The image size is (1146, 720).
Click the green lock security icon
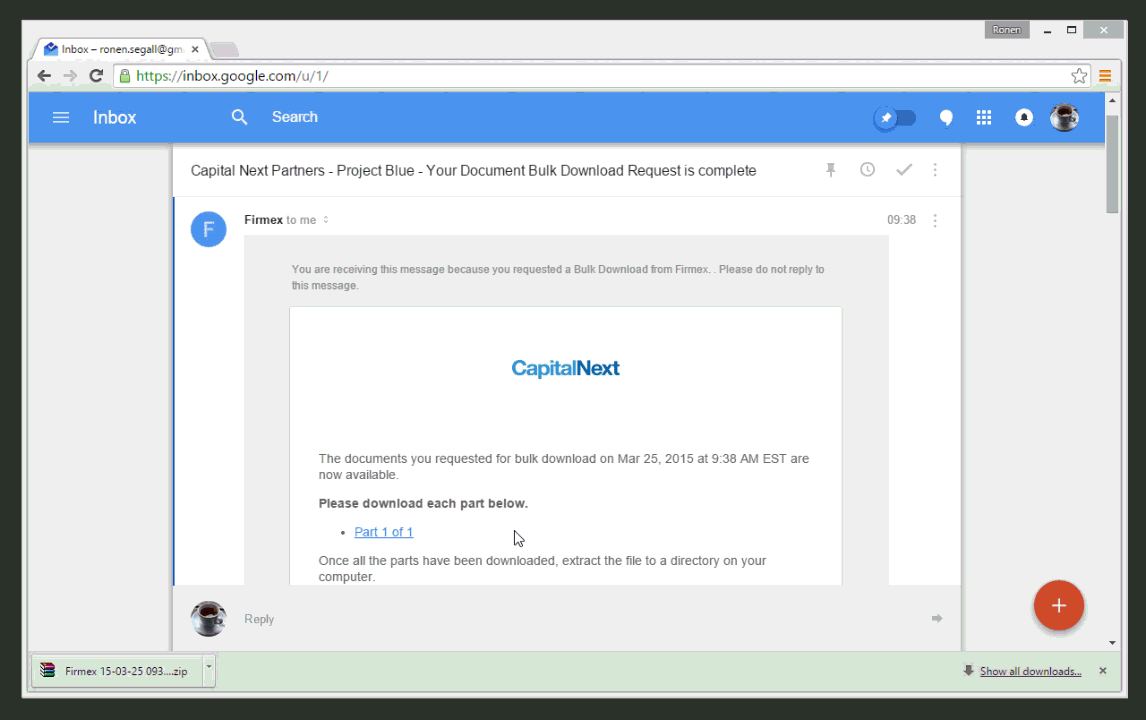(125, 76)
